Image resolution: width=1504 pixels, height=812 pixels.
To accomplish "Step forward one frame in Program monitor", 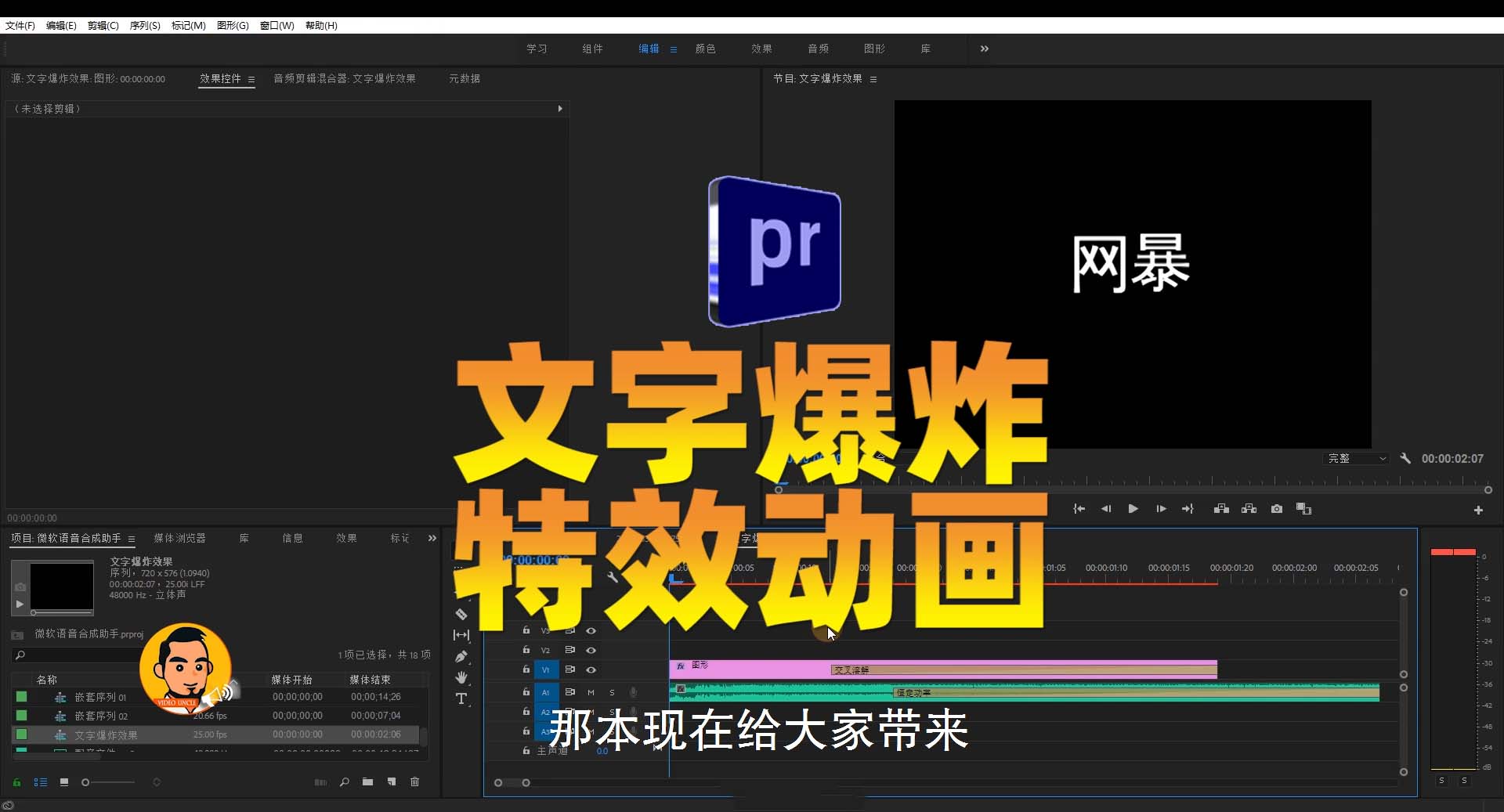I will tap(1161, 509).
